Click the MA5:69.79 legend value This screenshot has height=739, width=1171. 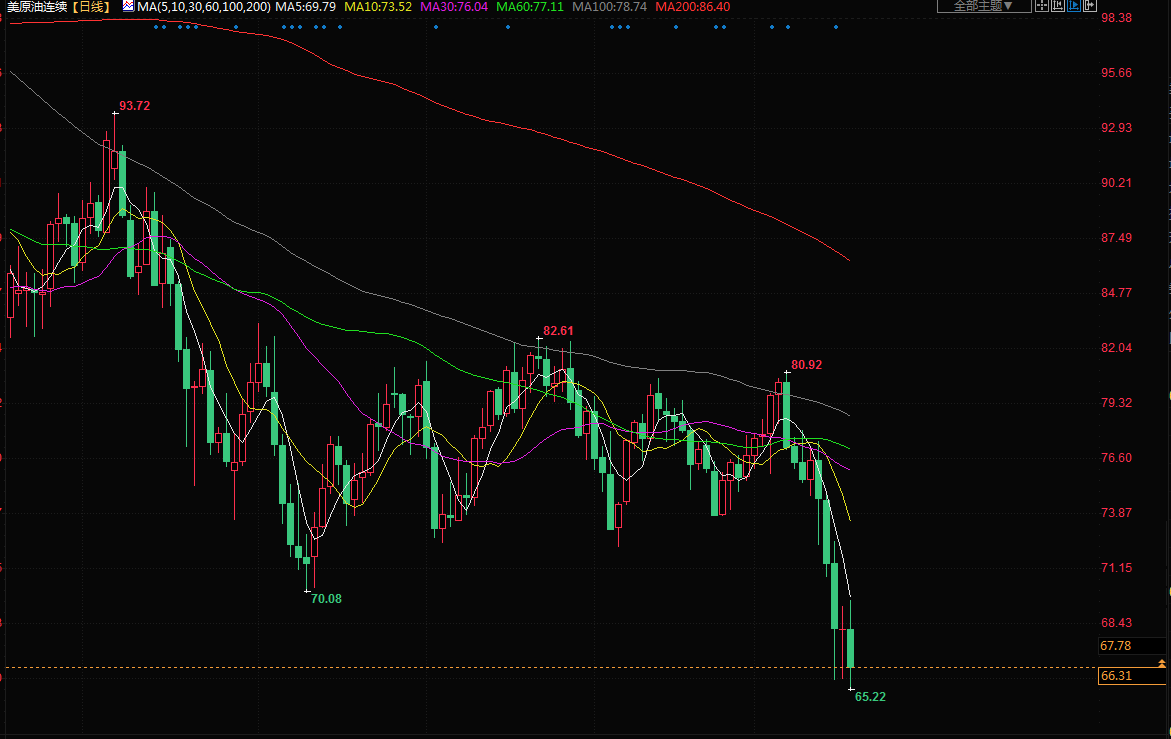[x=305, y=6]
